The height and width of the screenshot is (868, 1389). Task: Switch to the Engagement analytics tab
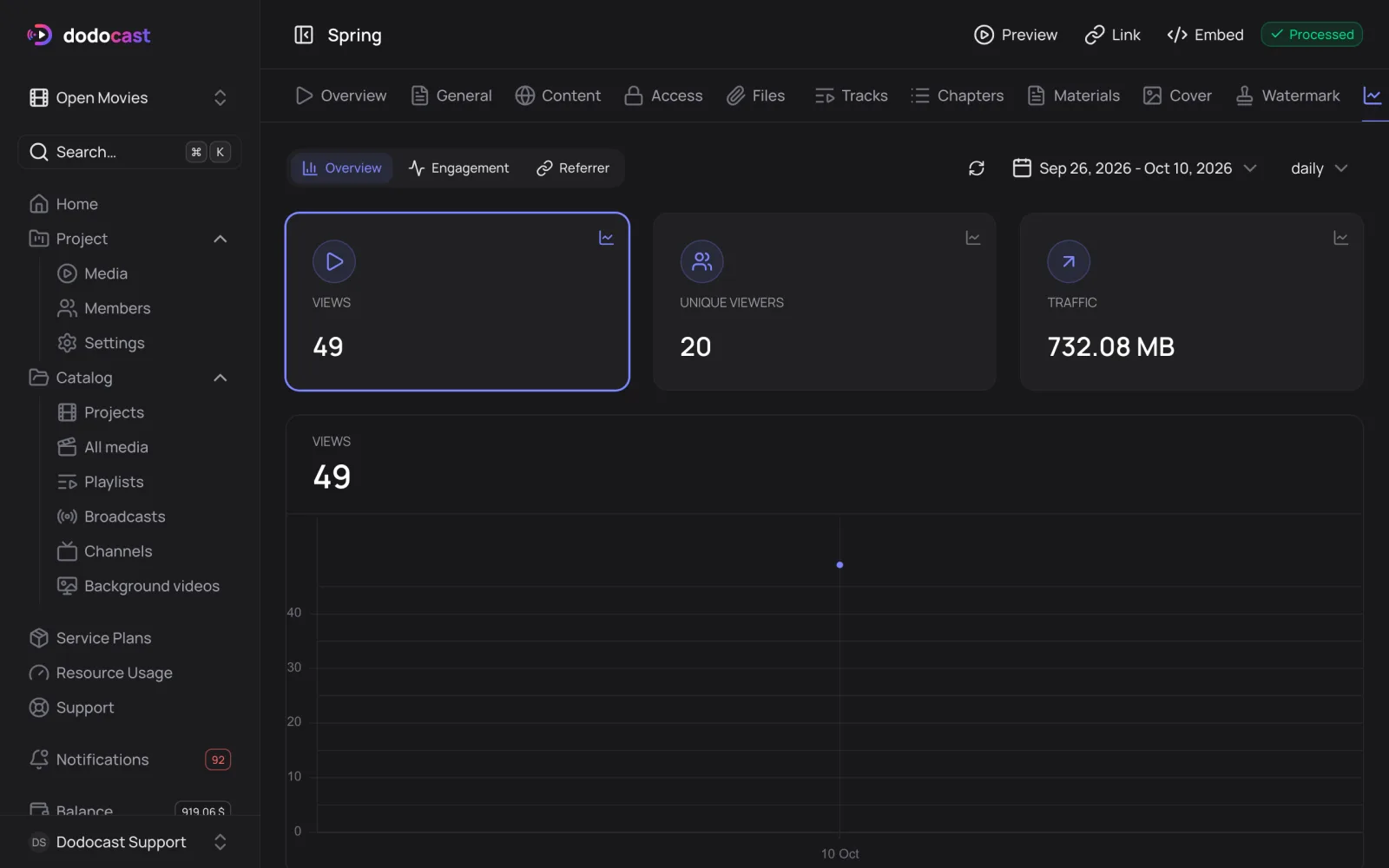click(x=459, y=168)
